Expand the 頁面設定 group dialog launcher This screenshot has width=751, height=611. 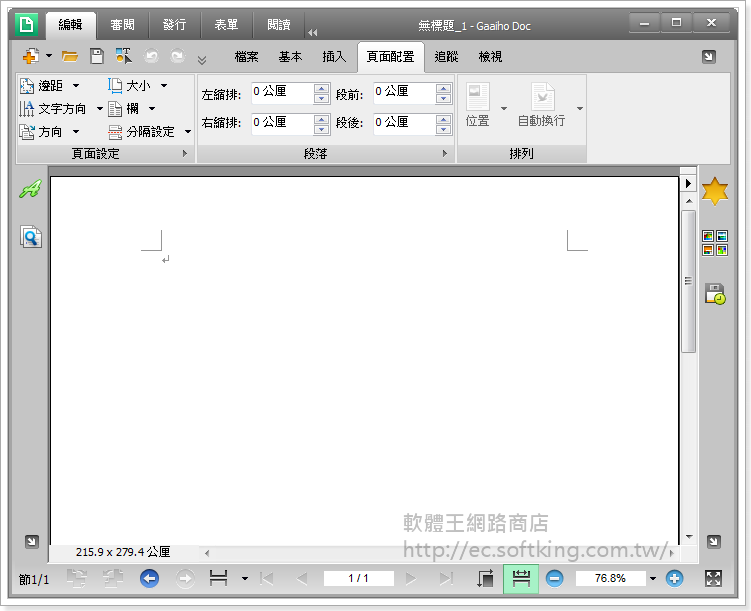coord(184,154)
